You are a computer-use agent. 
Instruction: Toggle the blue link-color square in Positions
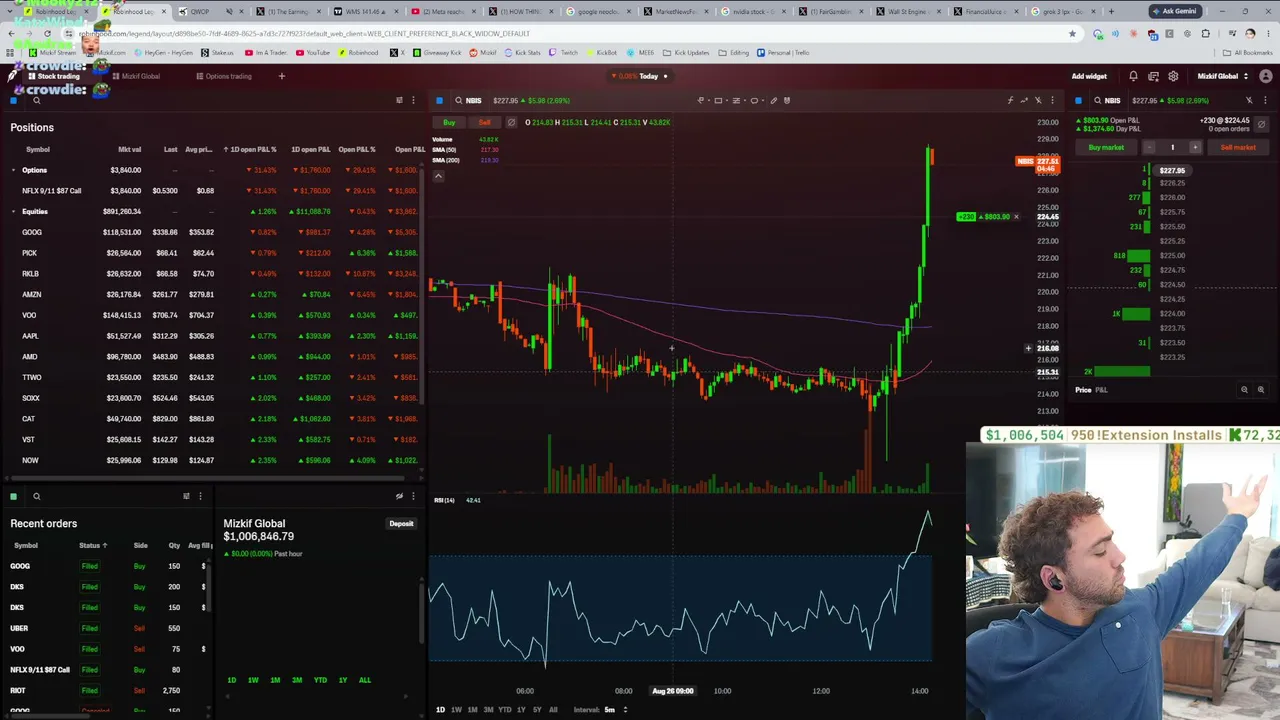point(13,100)
